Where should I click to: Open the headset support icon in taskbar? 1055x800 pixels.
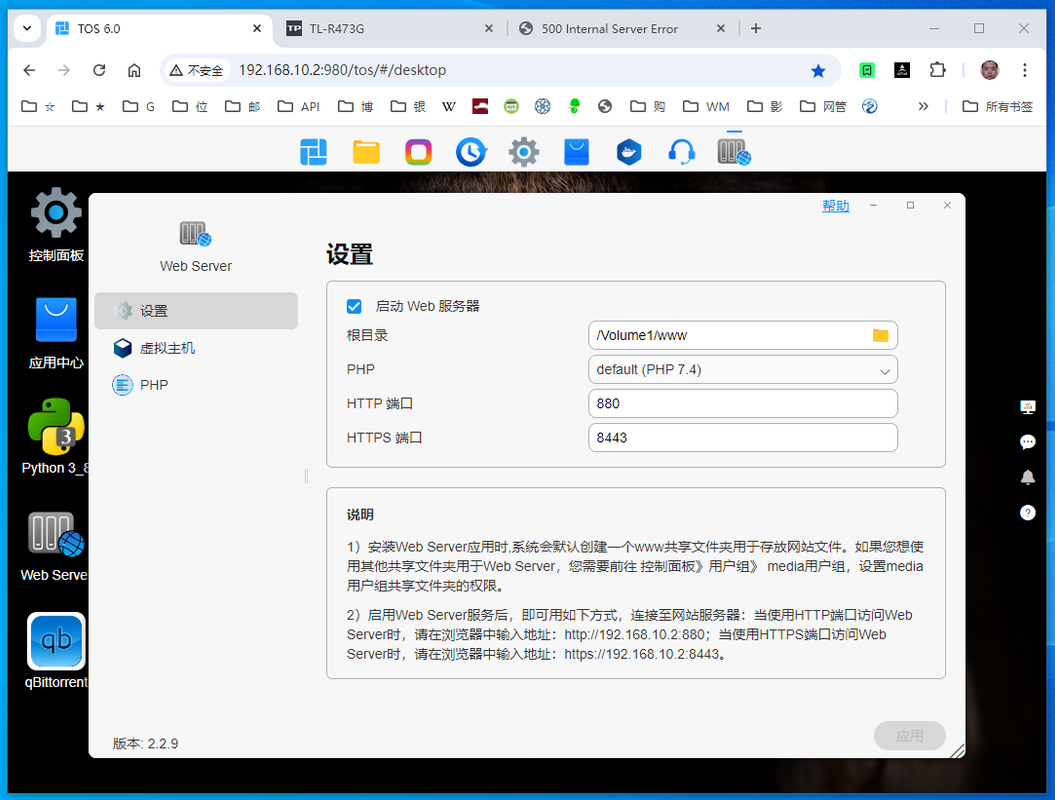coord(682,152)
